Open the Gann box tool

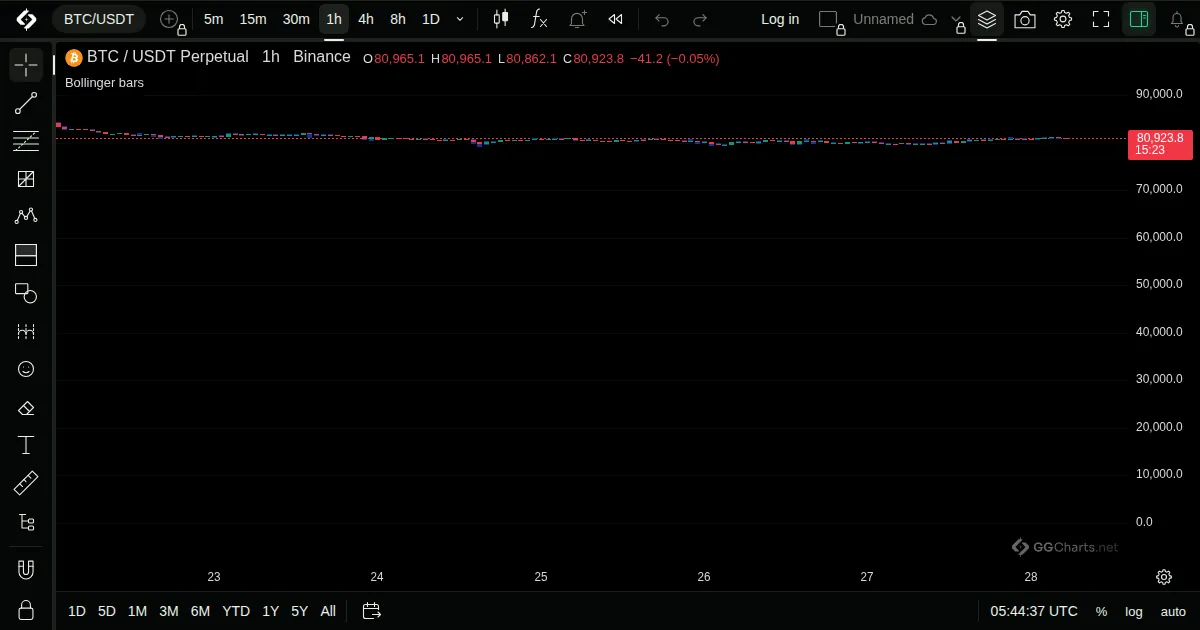26,179
